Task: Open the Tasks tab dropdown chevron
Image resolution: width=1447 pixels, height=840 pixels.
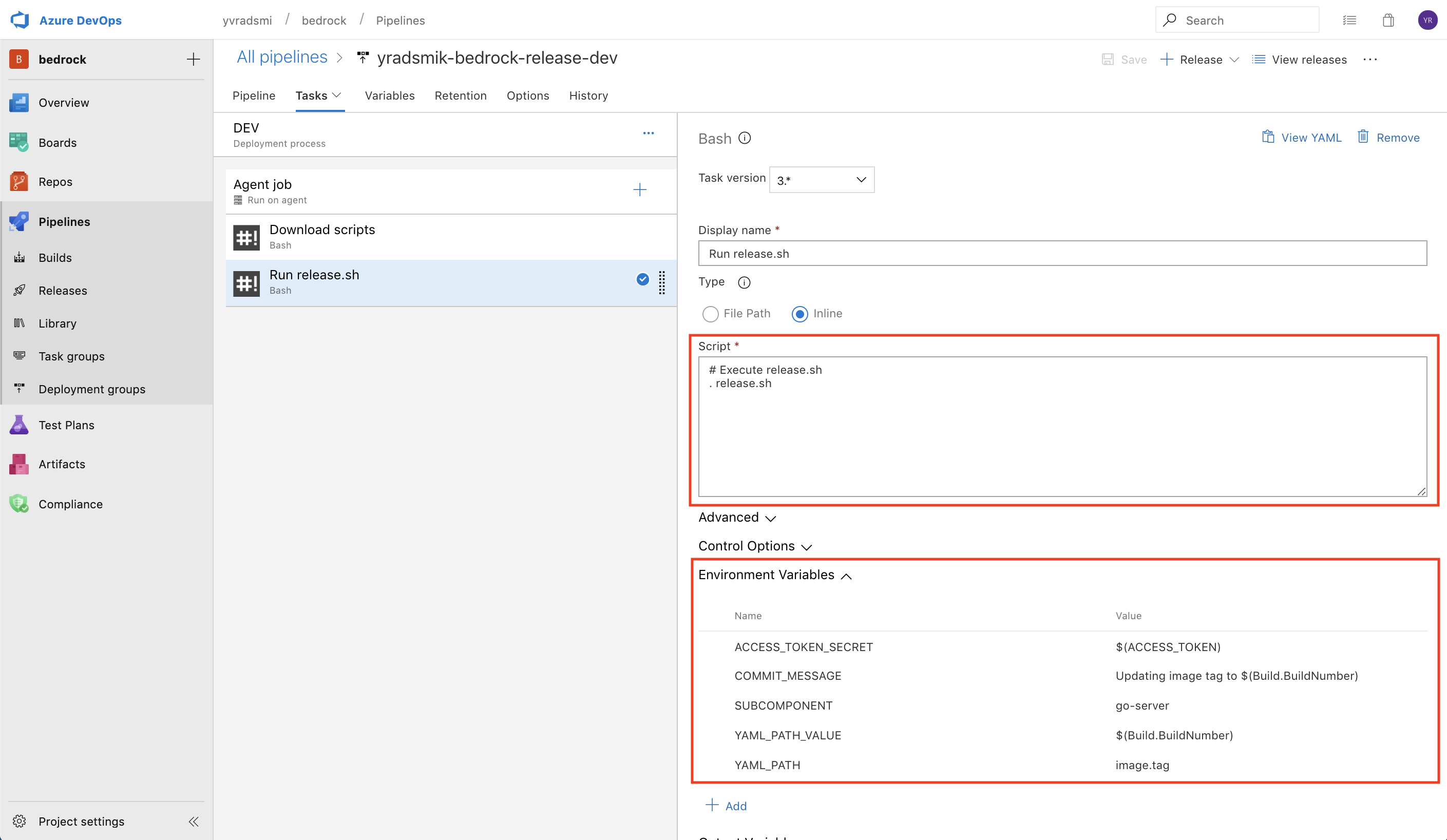Action: tap(337, 96)
